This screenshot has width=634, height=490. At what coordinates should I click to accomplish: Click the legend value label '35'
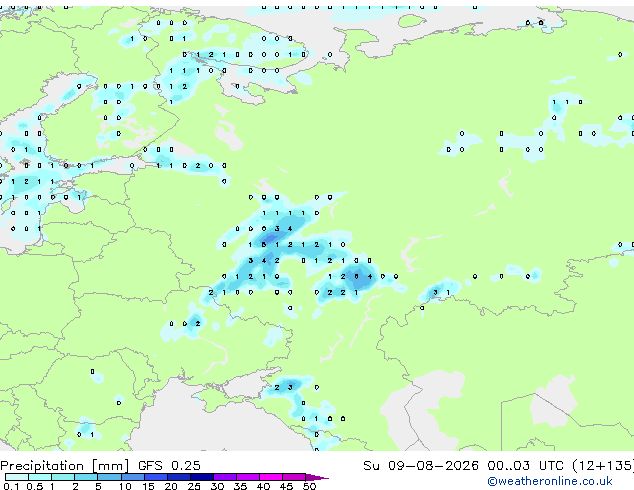click(x=240, y=486)
